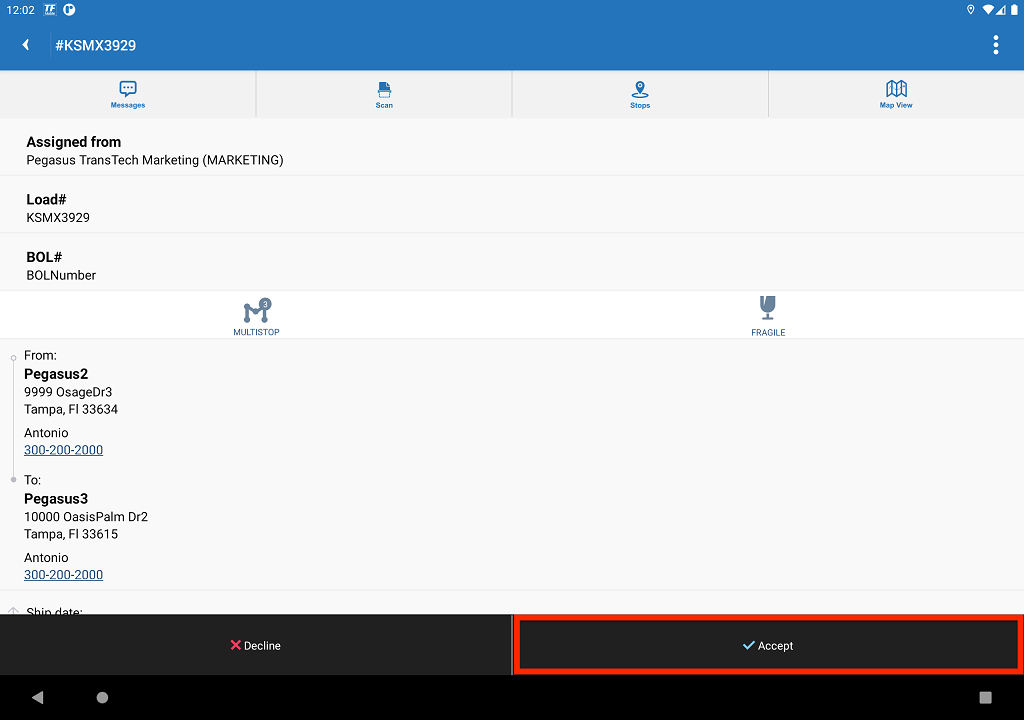Select the Pegasus3 destination name
This screenshot has height=720, width=1024.
pyautogui.click(x=56, y=499)
